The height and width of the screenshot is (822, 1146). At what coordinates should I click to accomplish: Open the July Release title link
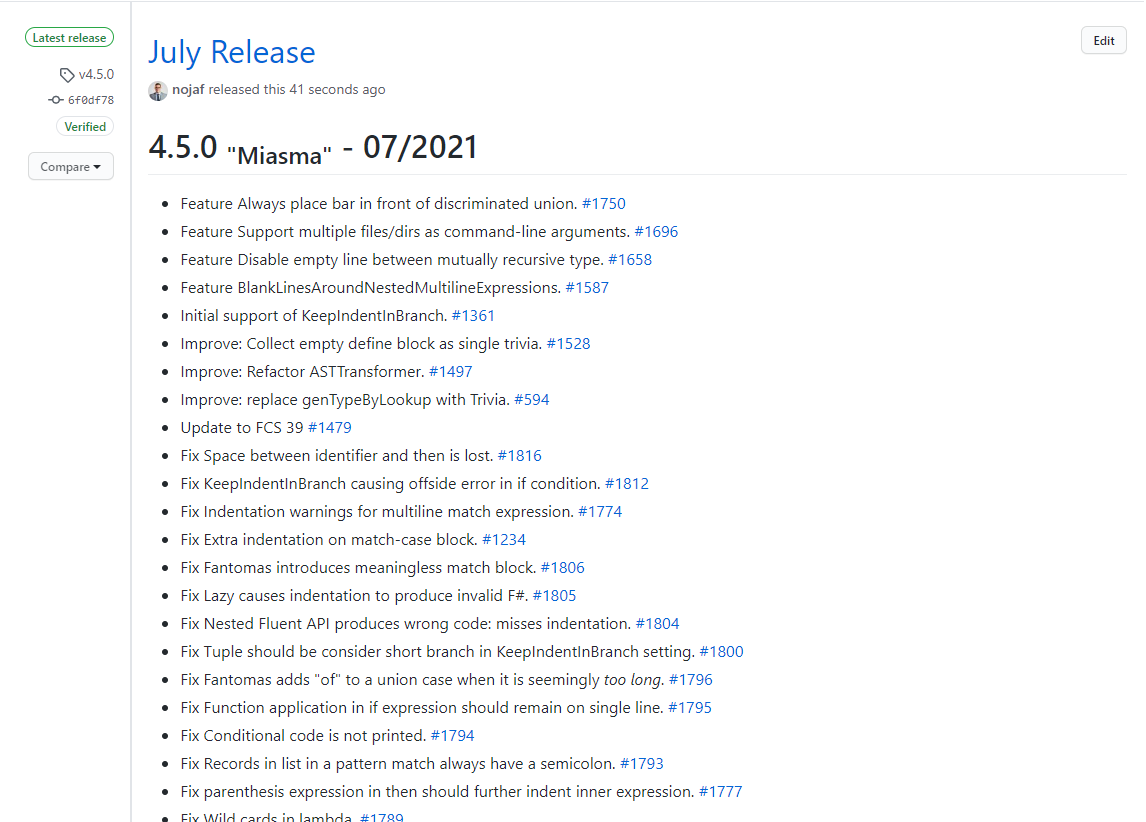pos(232,53)
